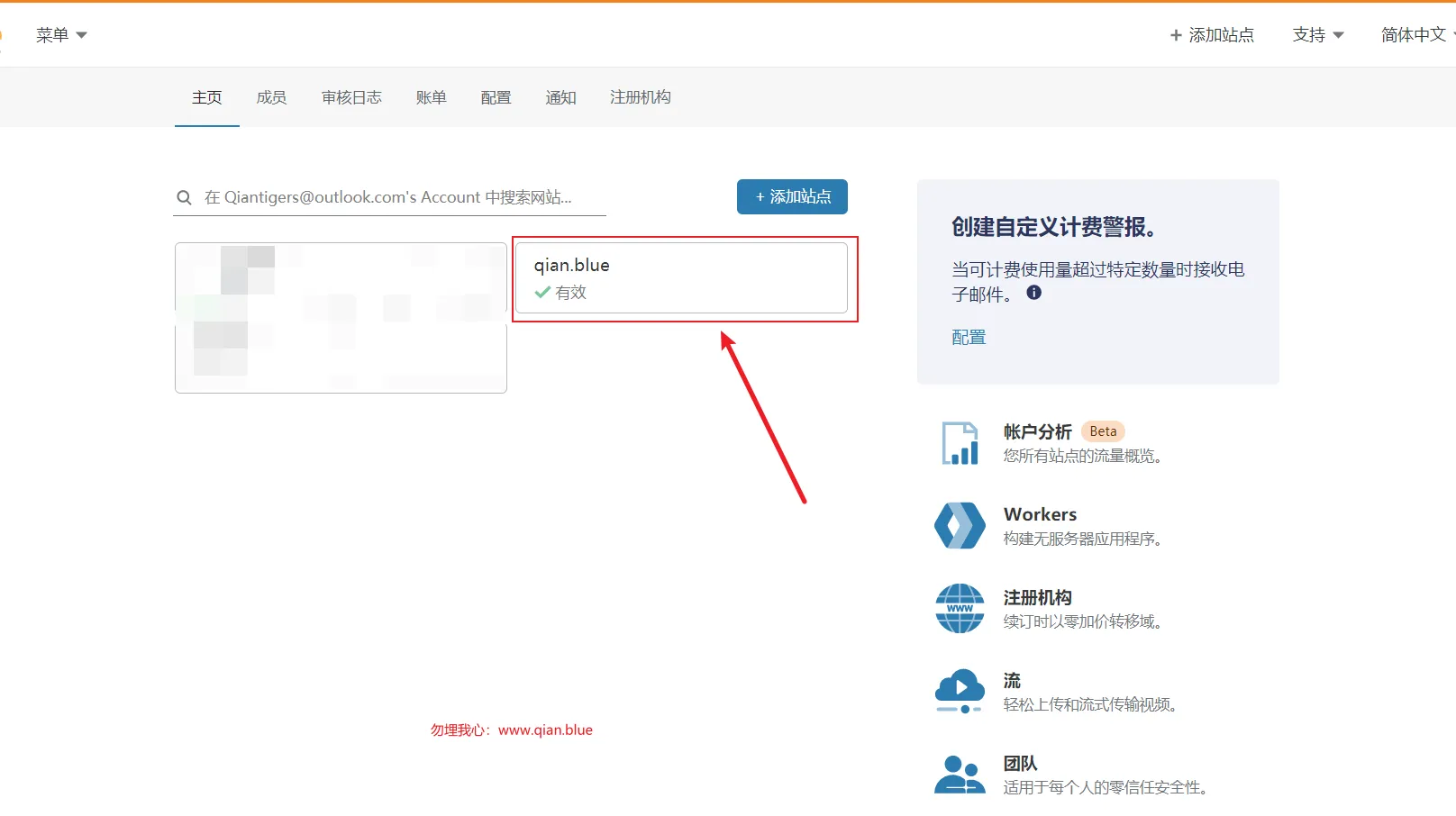The height and width of the screenshot is (816, 1456).
Task: Click the 帐户分析 chart icon
Action: 960,443
